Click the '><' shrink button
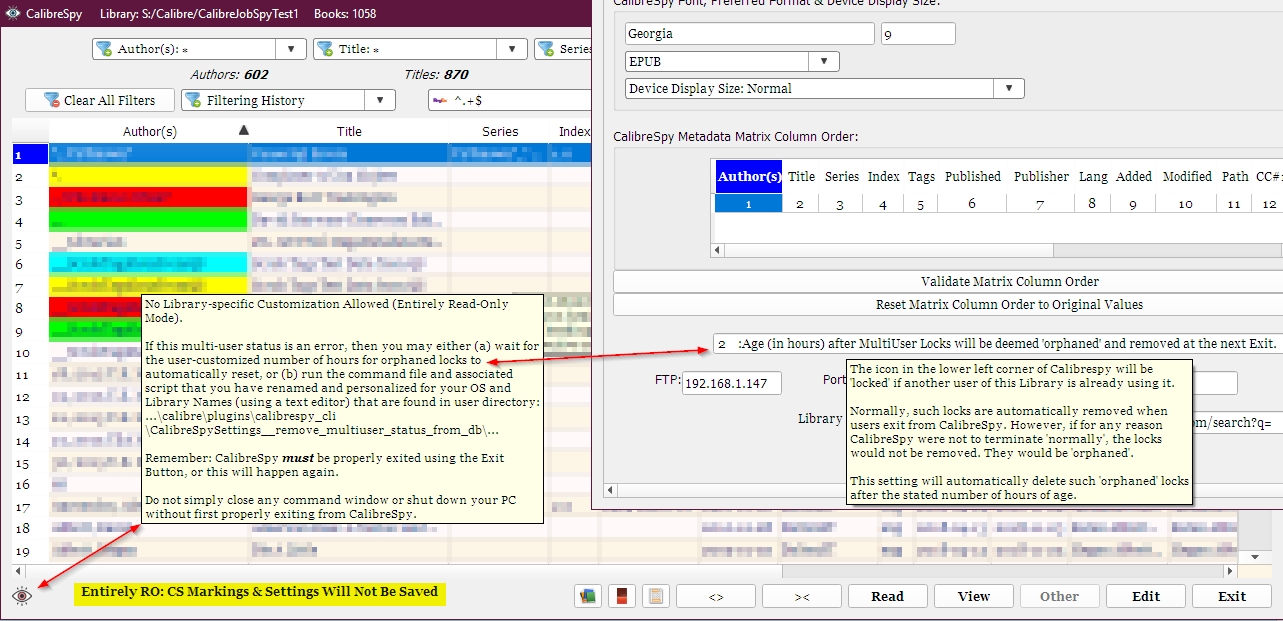 tap(802, 596)
